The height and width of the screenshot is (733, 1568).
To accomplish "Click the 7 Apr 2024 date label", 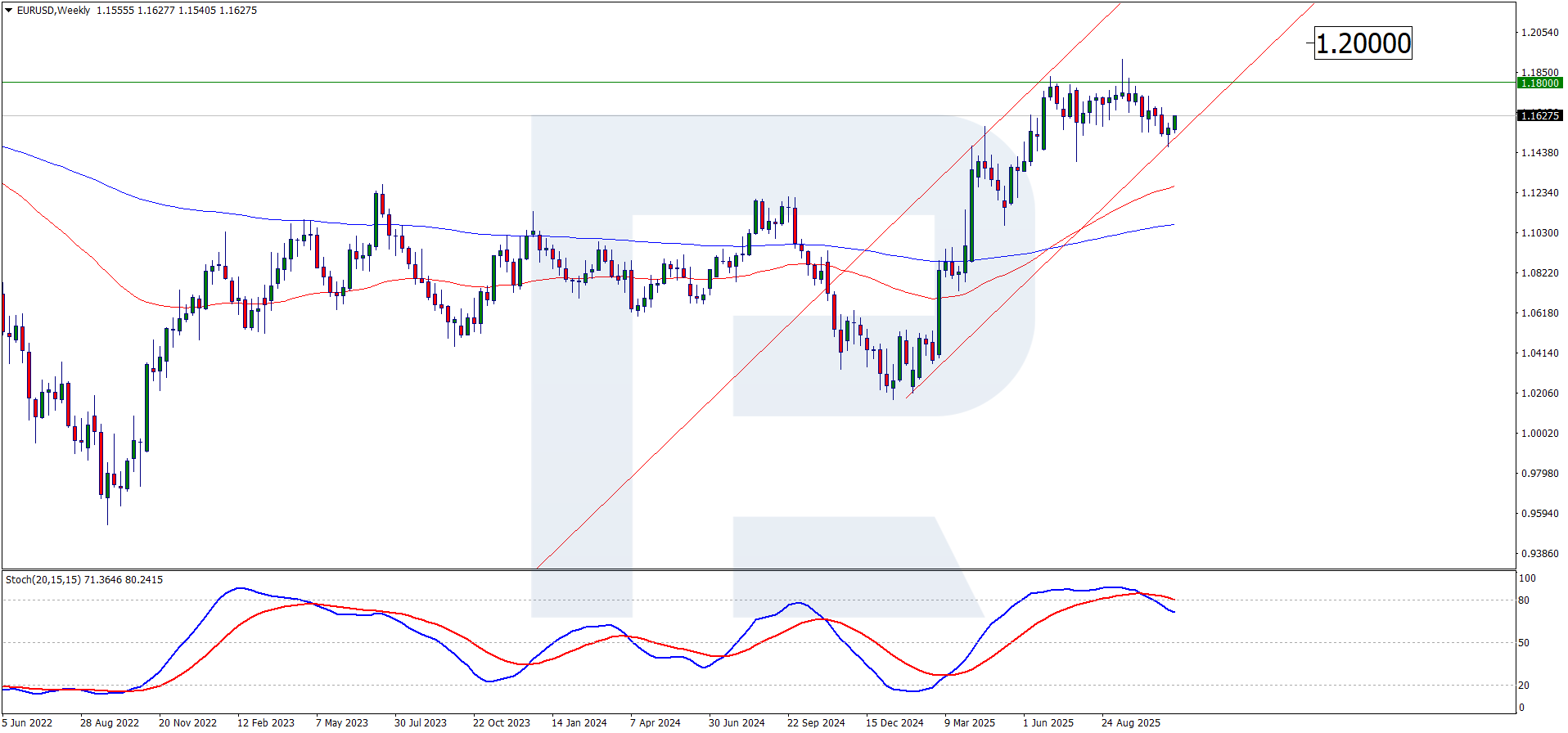I will [655, 722].
